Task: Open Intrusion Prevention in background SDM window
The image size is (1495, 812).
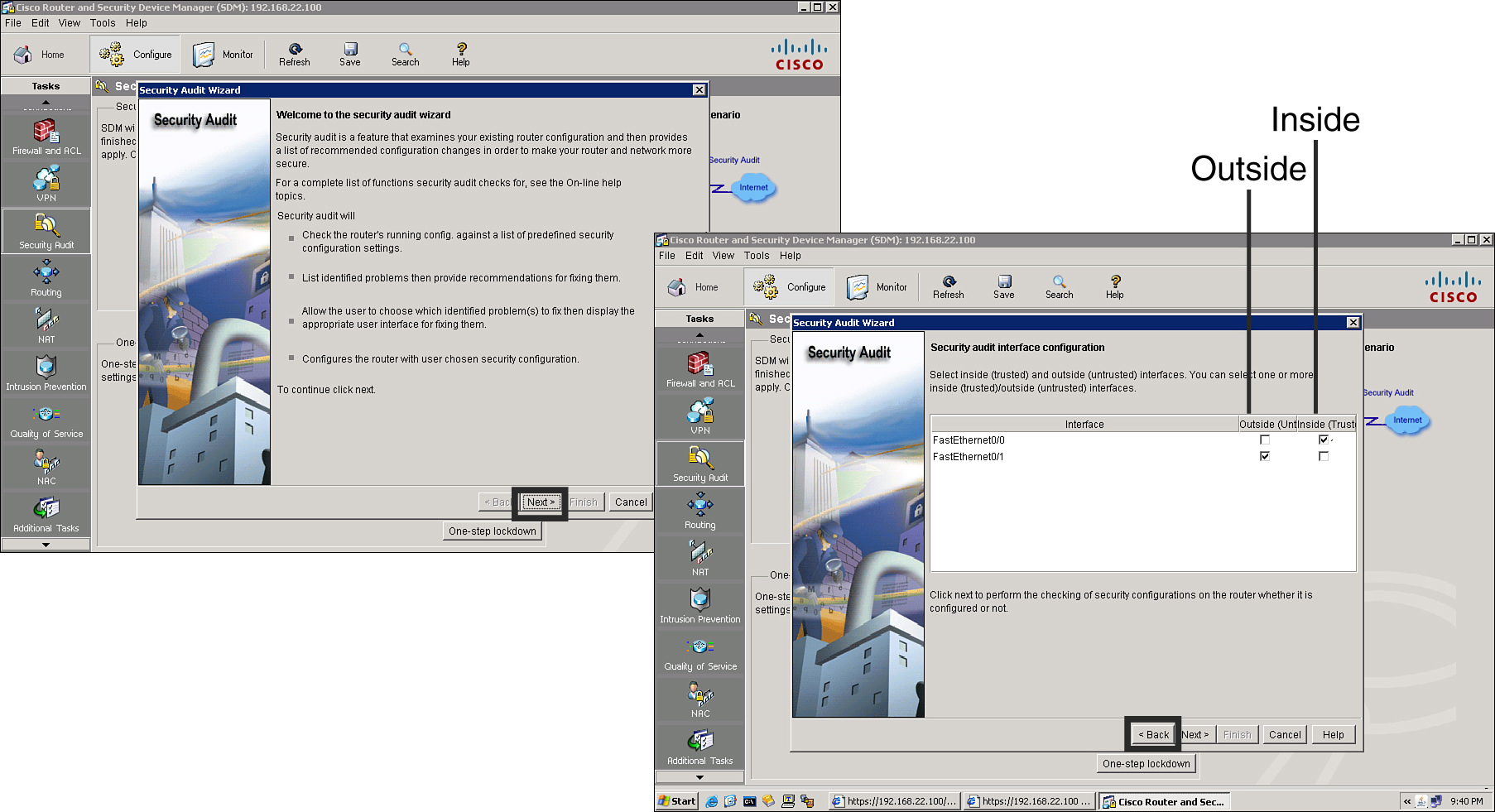Action: [x=46, y=372]
